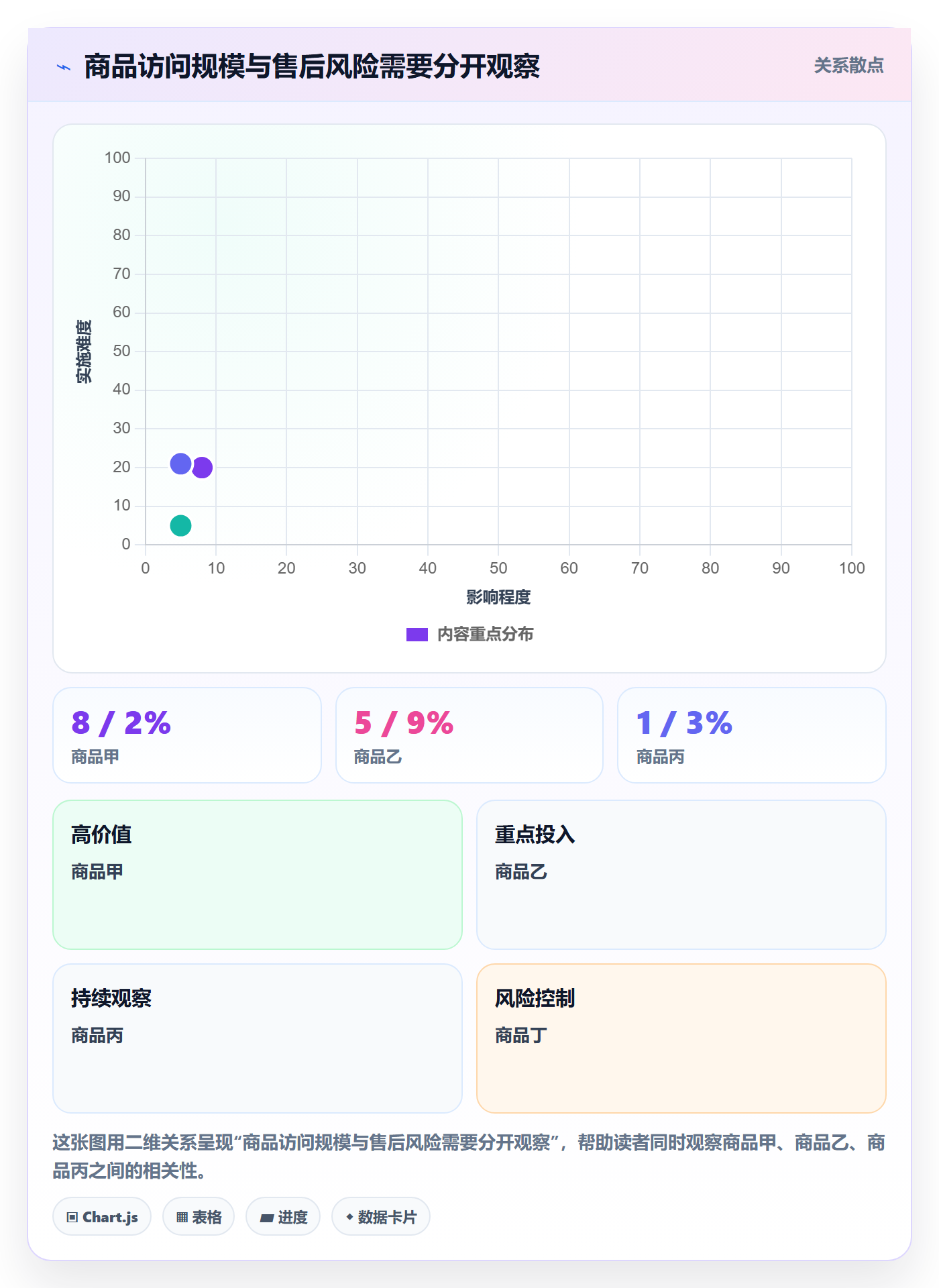The width and height of the screenshot is (939, 1288).
Task: Open the 5 / 9% 商品乙 stat card
Action: pos(469,735)
